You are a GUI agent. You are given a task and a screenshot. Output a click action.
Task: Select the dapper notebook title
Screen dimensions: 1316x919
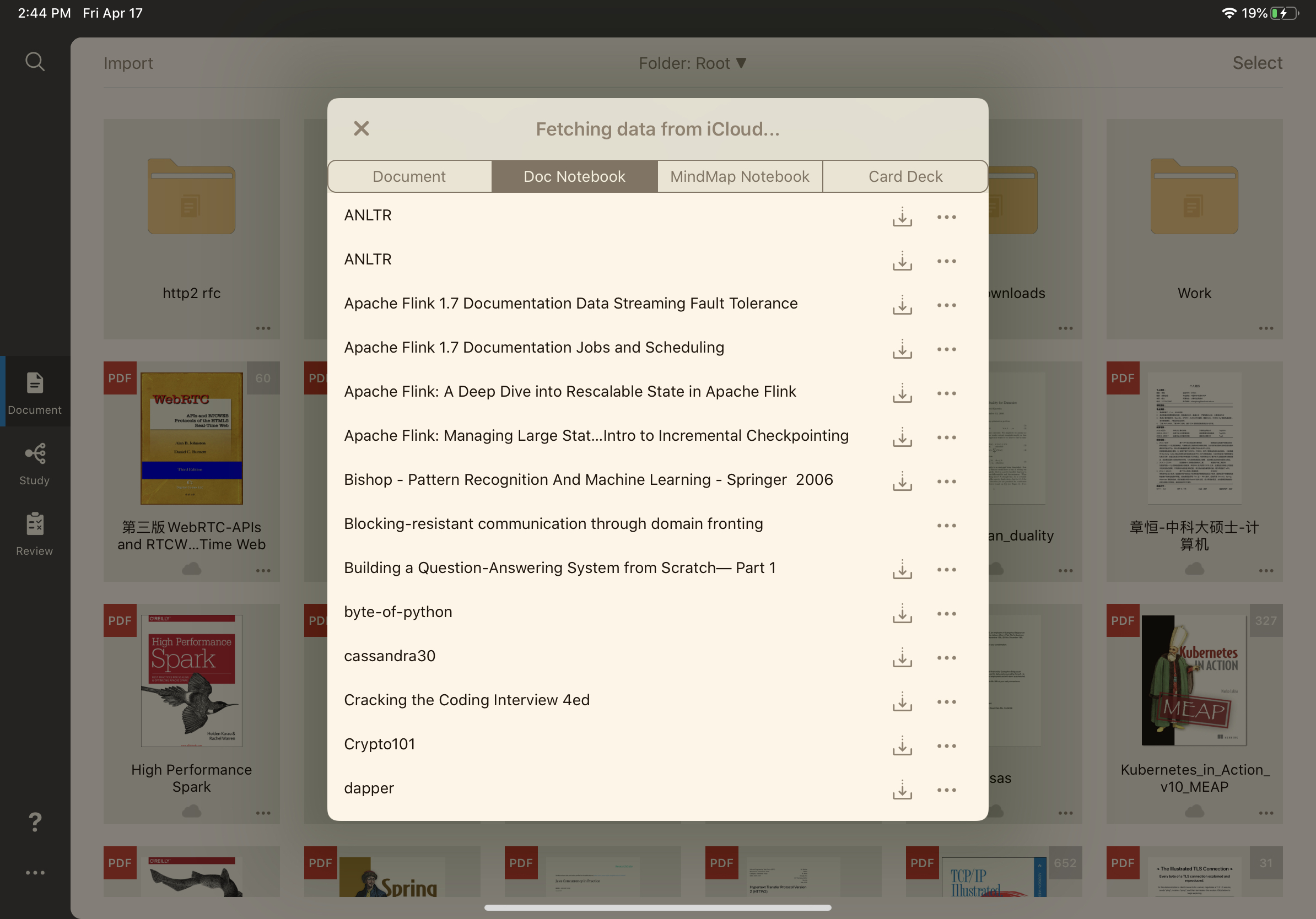pyautogui.click(x=369, y=788)
